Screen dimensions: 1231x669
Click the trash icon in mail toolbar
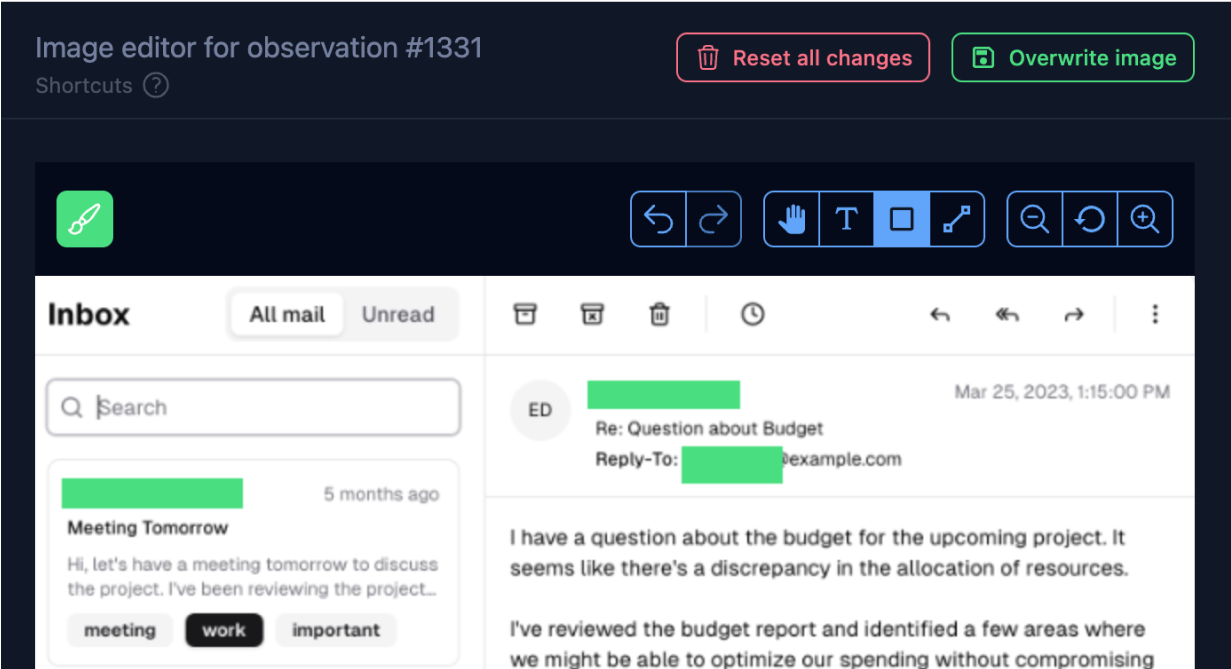659,315
